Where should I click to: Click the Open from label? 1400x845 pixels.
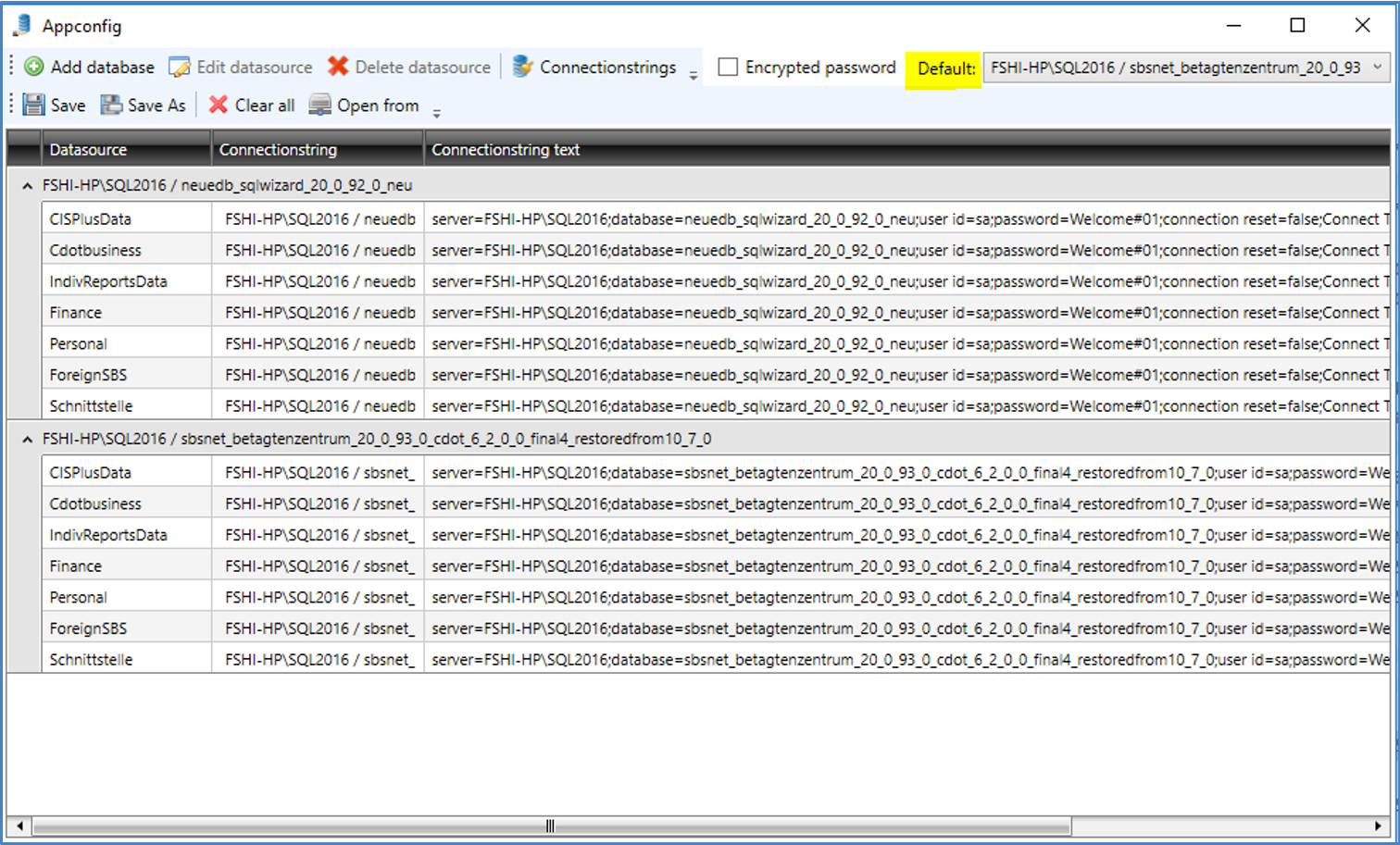378,105
